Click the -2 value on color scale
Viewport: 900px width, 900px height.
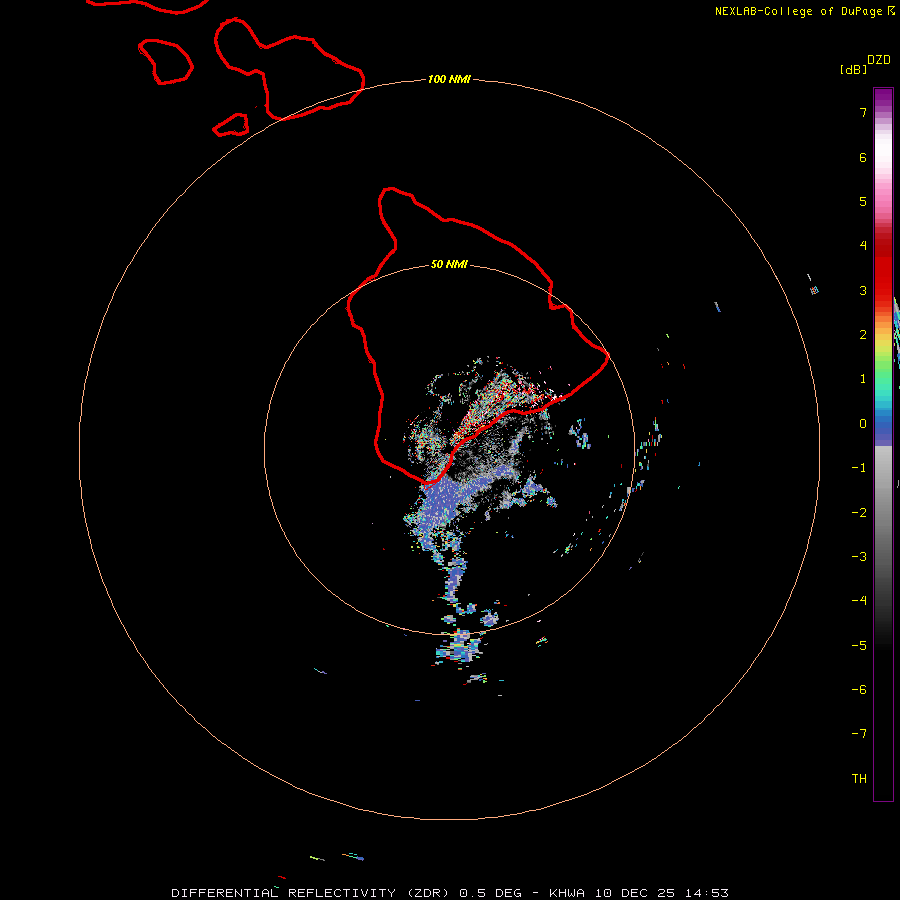tap(859, 513)
